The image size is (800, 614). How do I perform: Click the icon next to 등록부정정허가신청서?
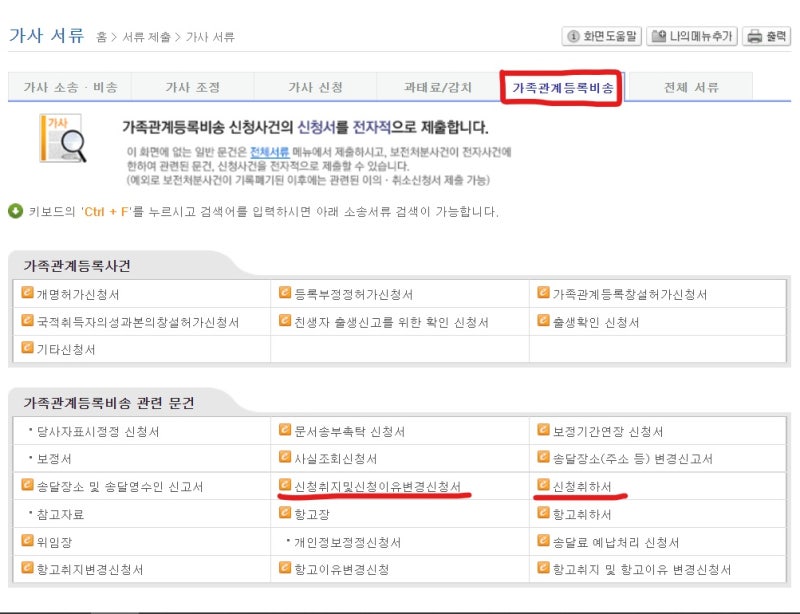click(x=285, y=292)
